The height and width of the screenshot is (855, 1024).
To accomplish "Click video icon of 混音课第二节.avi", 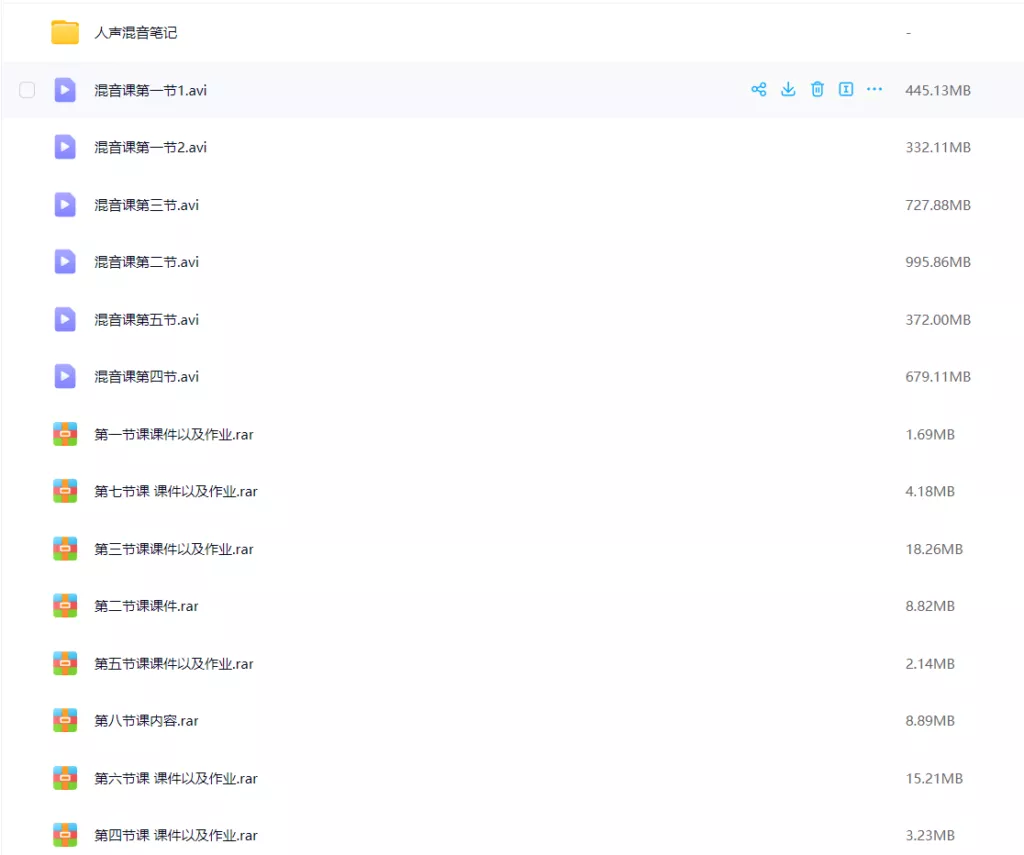I will tap(65, 262).
